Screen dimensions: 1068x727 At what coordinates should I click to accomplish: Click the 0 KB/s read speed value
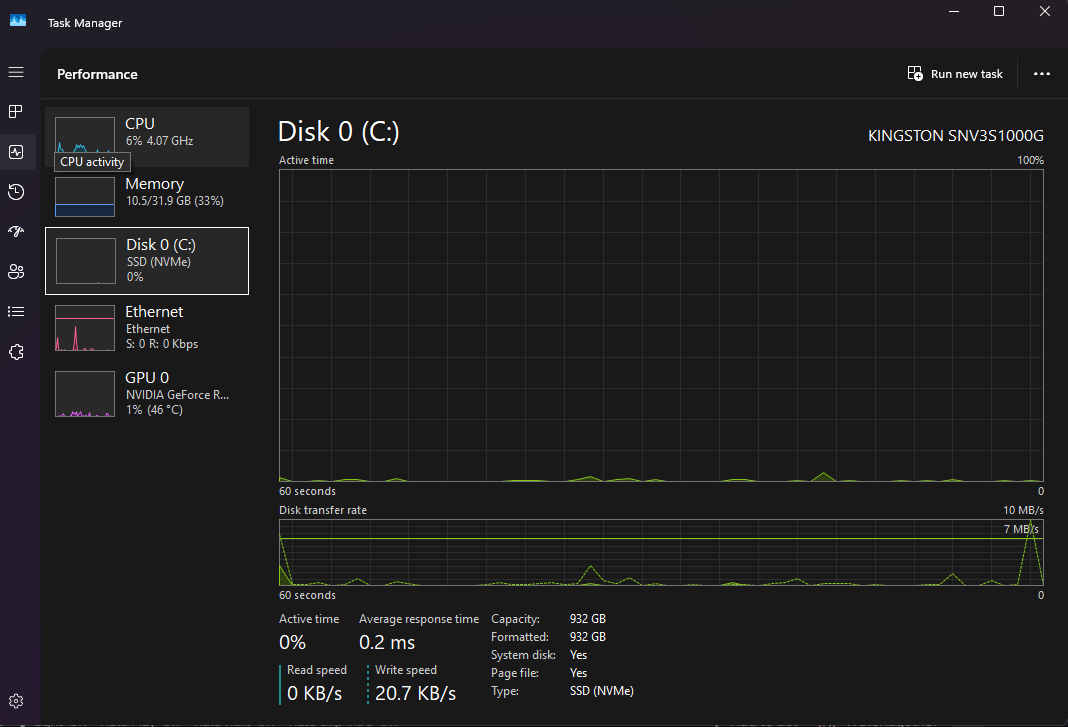(x=315, y=694)
